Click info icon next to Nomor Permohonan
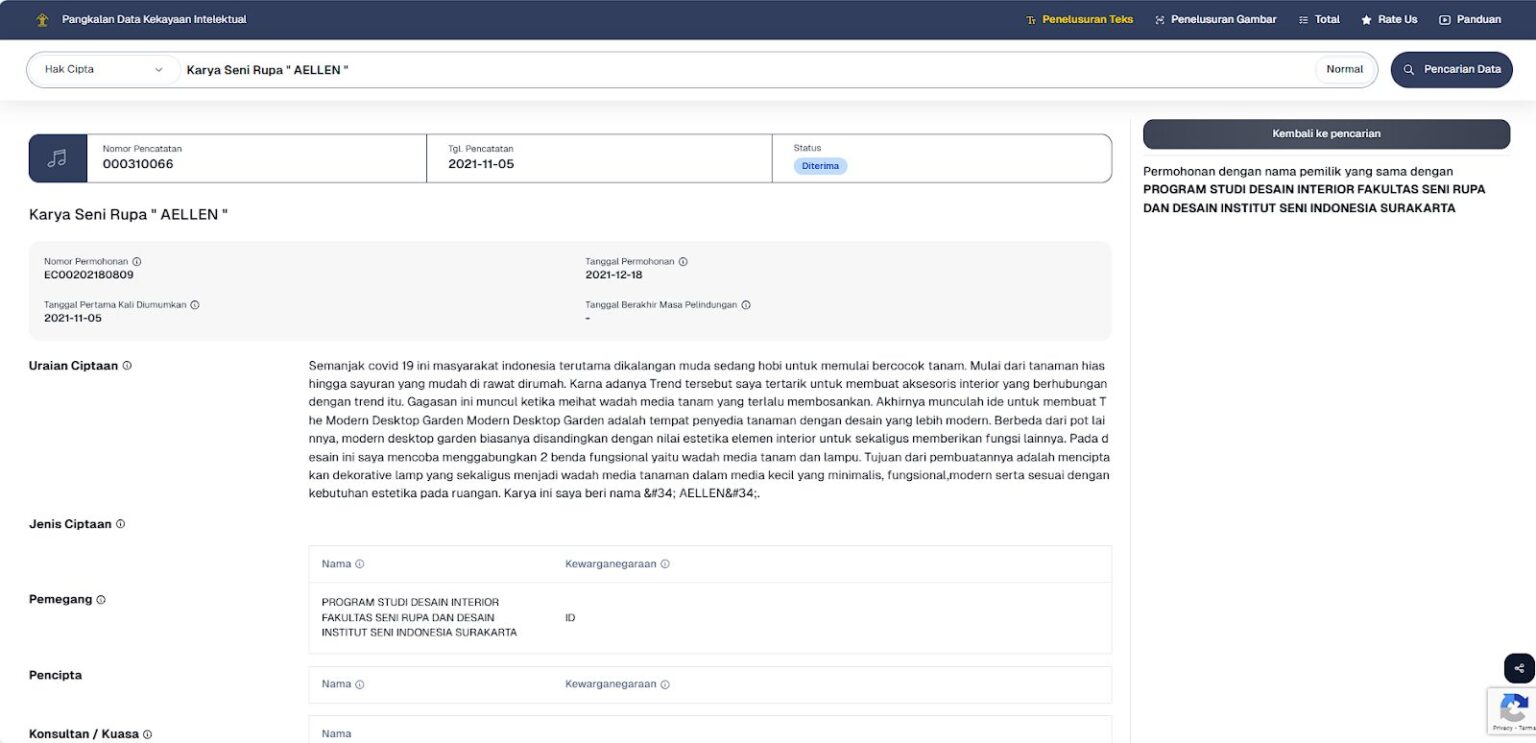Viewport: 1536px width, 743px height. pos(137,262)
